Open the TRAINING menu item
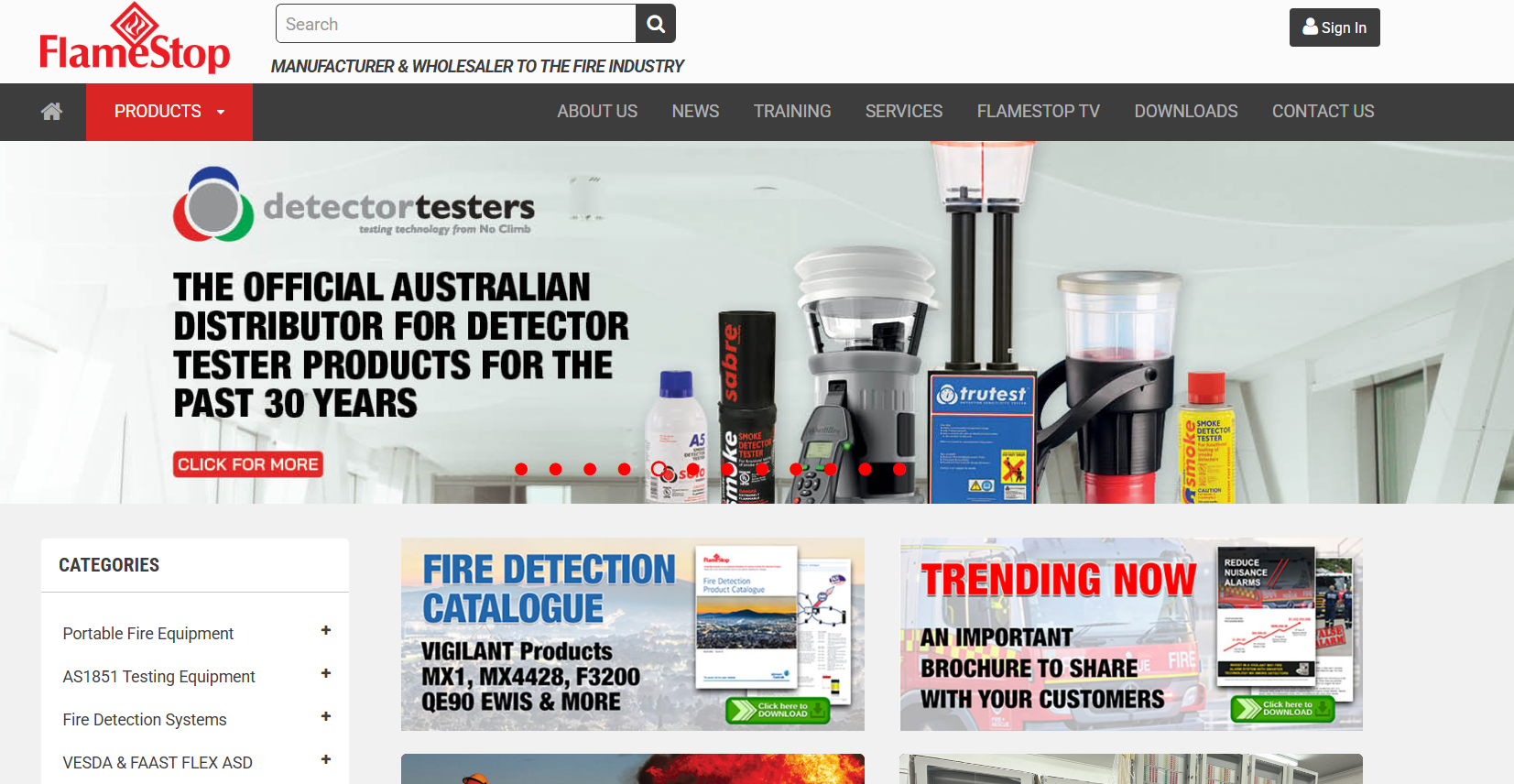 (792, 112)
